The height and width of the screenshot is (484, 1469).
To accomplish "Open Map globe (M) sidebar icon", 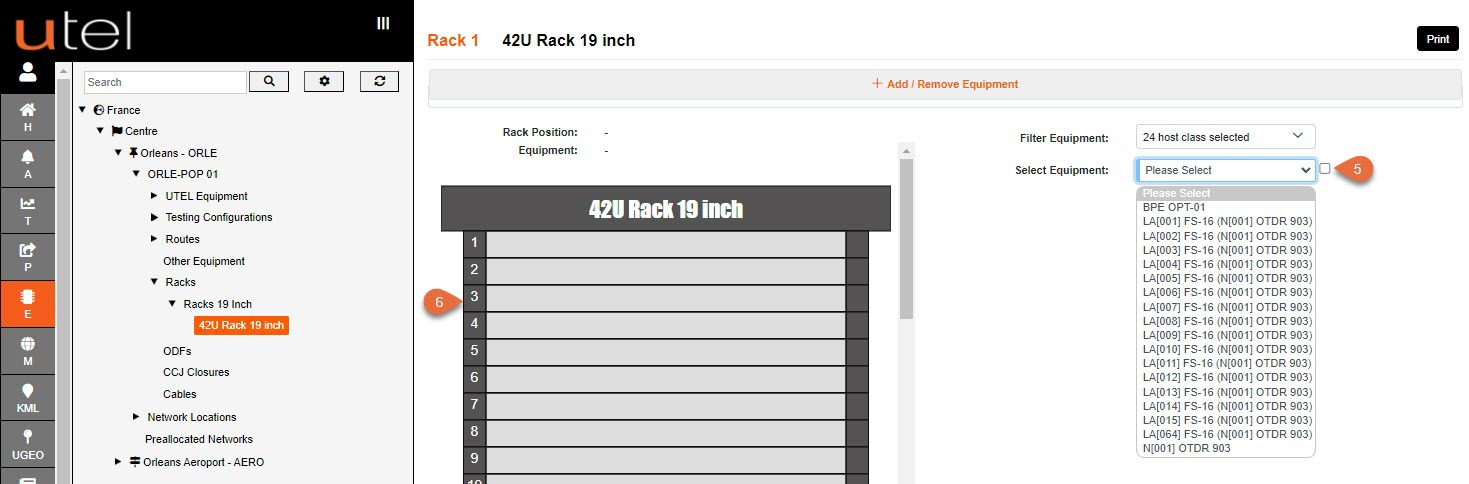I will tap(27, 350).
